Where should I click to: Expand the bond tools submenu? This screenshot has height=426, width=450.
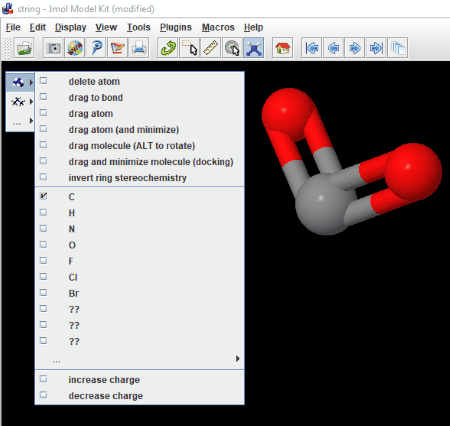[20, 101]
